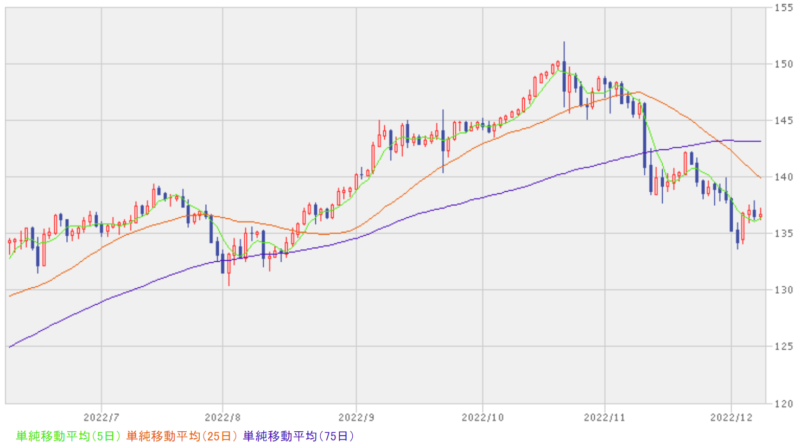The image size is (800, 447).
Task: Click the 2022/9 date axis label
Action: point(357,417)
